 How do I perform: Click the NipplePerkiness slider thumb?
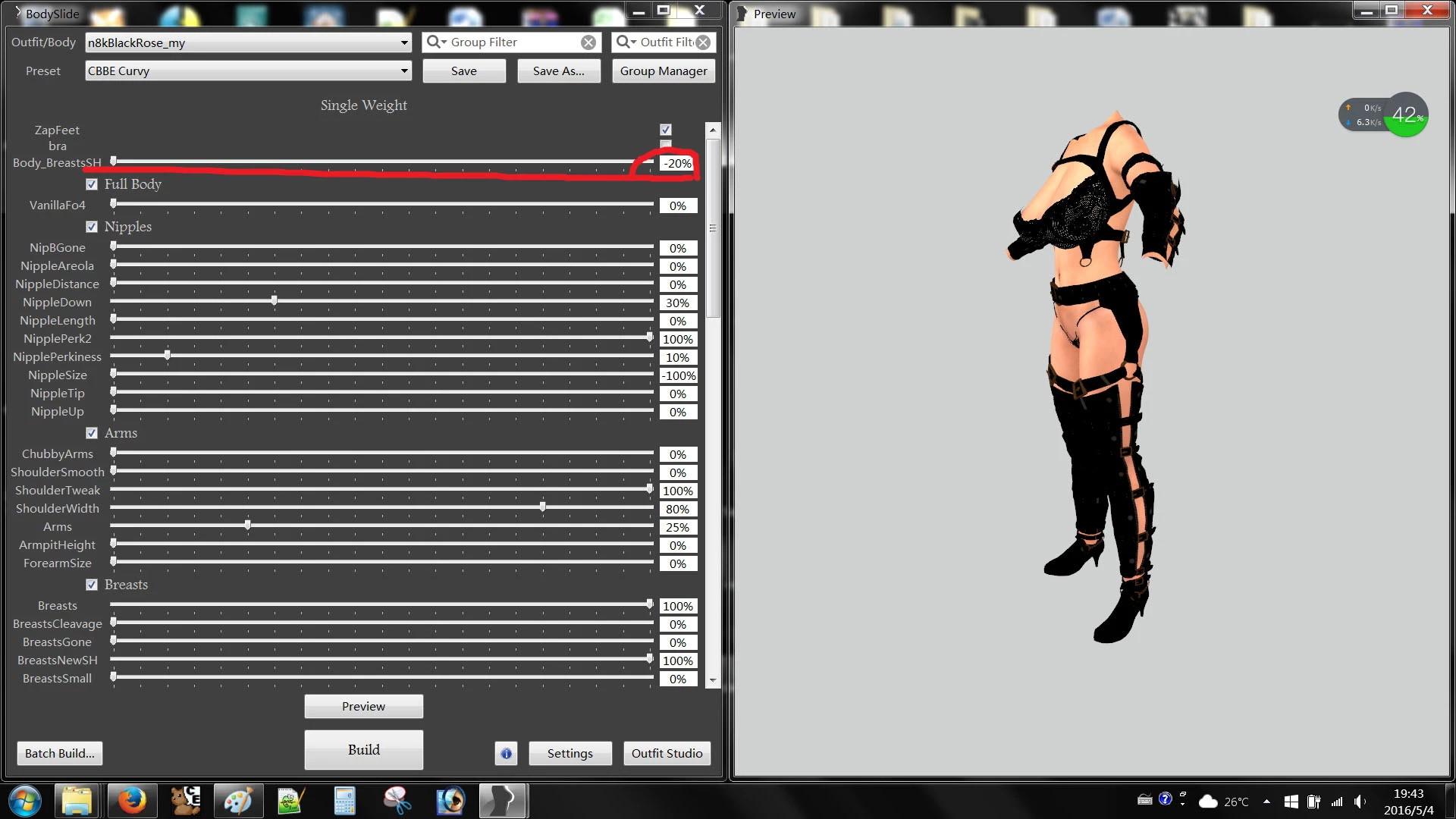click(x=168, y=356)
